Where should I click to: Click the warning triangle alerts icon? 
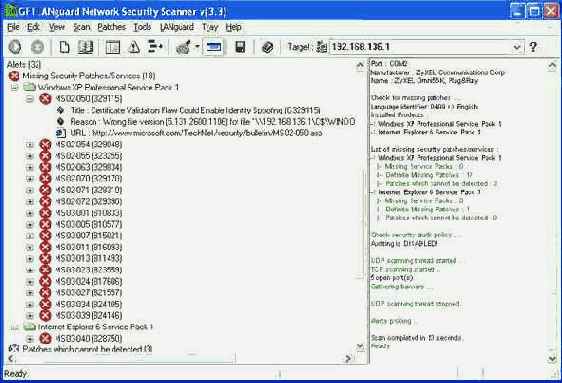[x=134, y=47]
